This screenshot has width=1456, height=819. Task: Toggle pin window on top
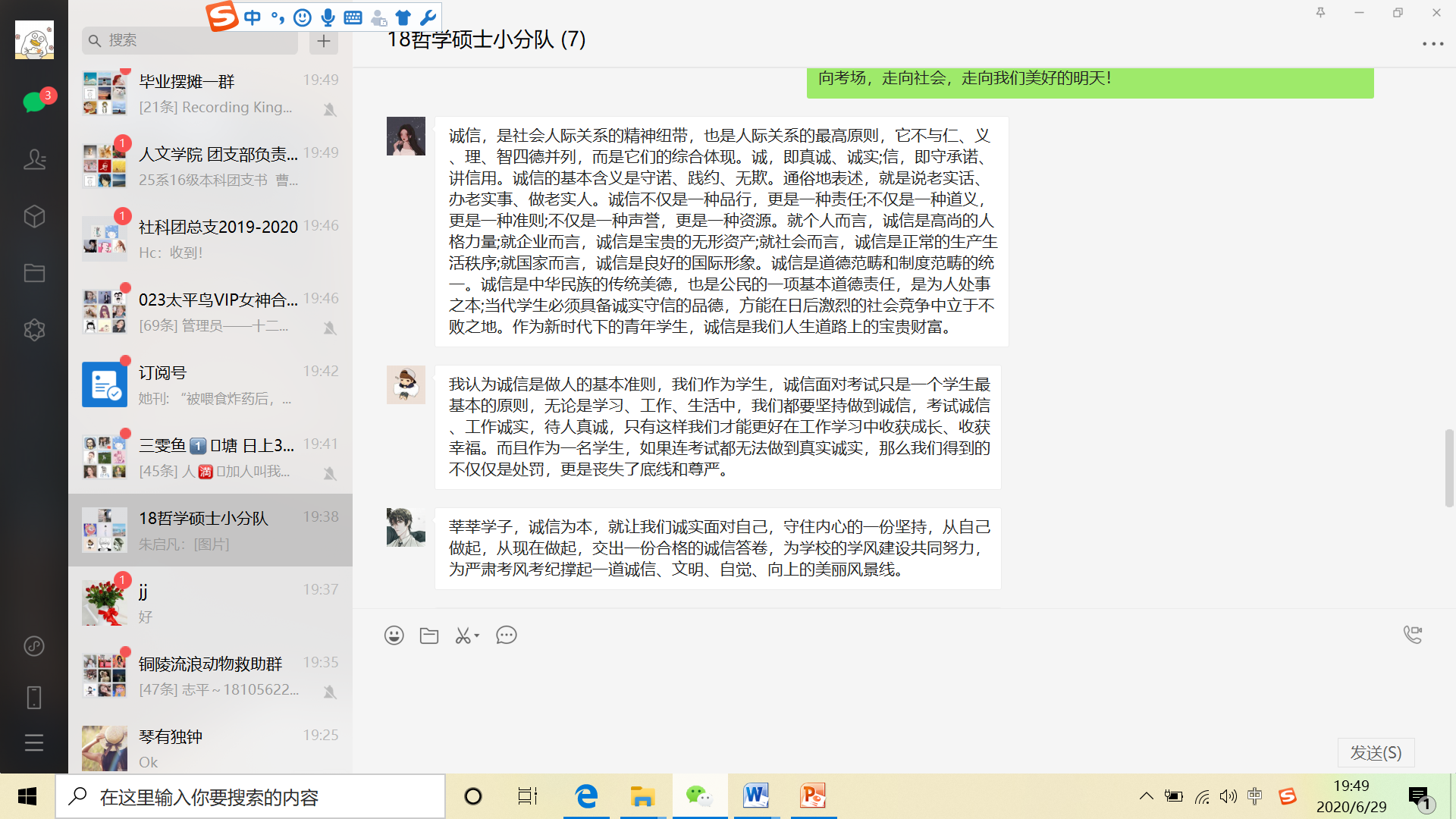tap(1320, 12)
